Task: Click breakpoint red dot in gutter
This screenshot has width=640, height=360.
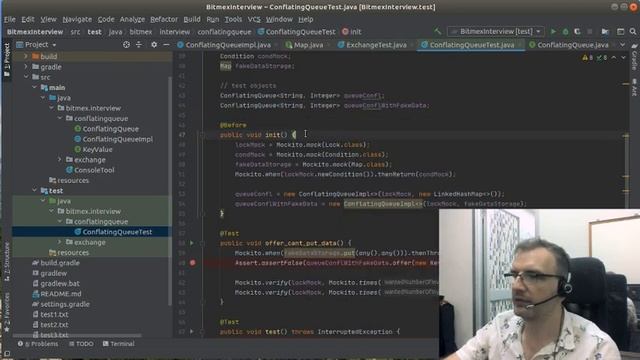Action: [x=193, y=263]
